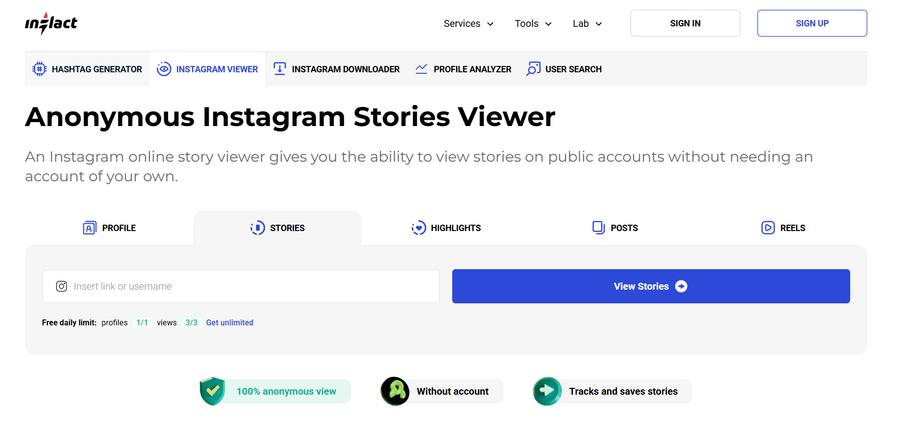Switch to the Profile tab
Viewport: 900px width, 425px height.
(109, 228)
